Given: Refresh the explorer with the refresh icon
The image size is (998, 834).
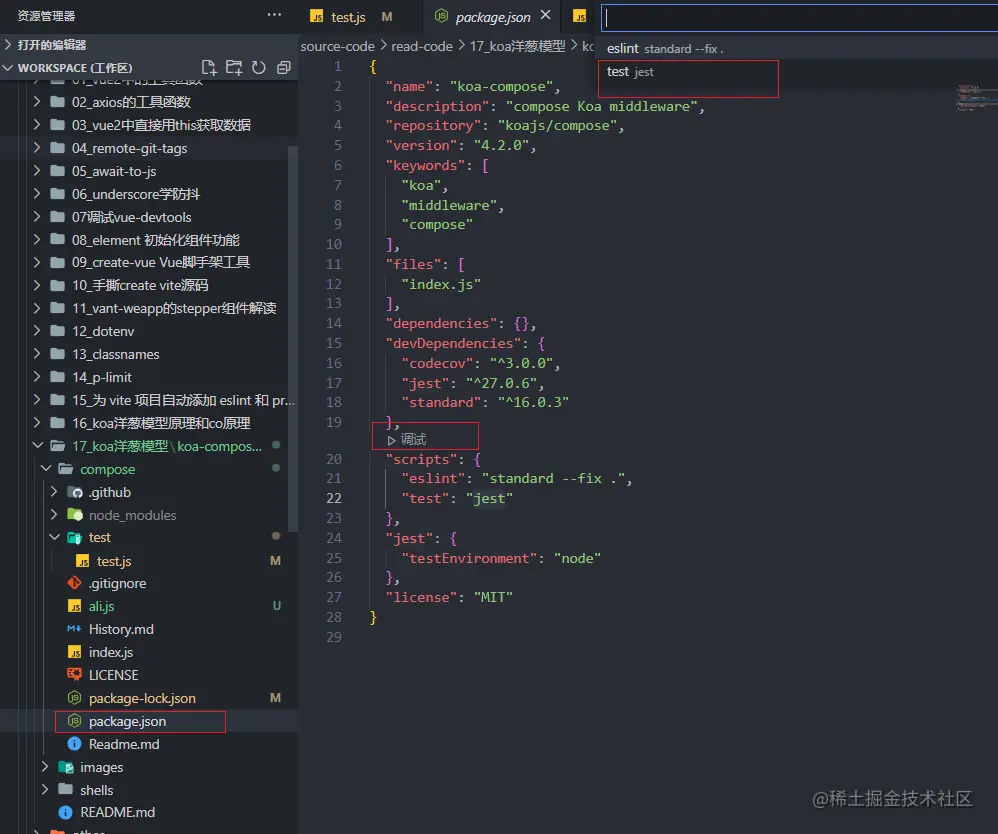Looking at the screenshot, I should click(258, 67).
